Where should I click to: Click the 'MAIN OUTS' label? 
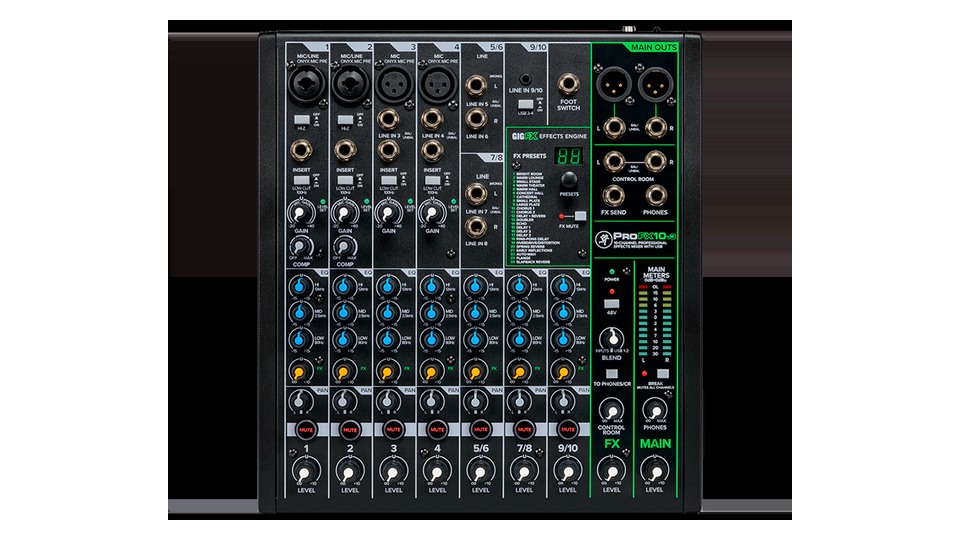click(x=653, y=47)
